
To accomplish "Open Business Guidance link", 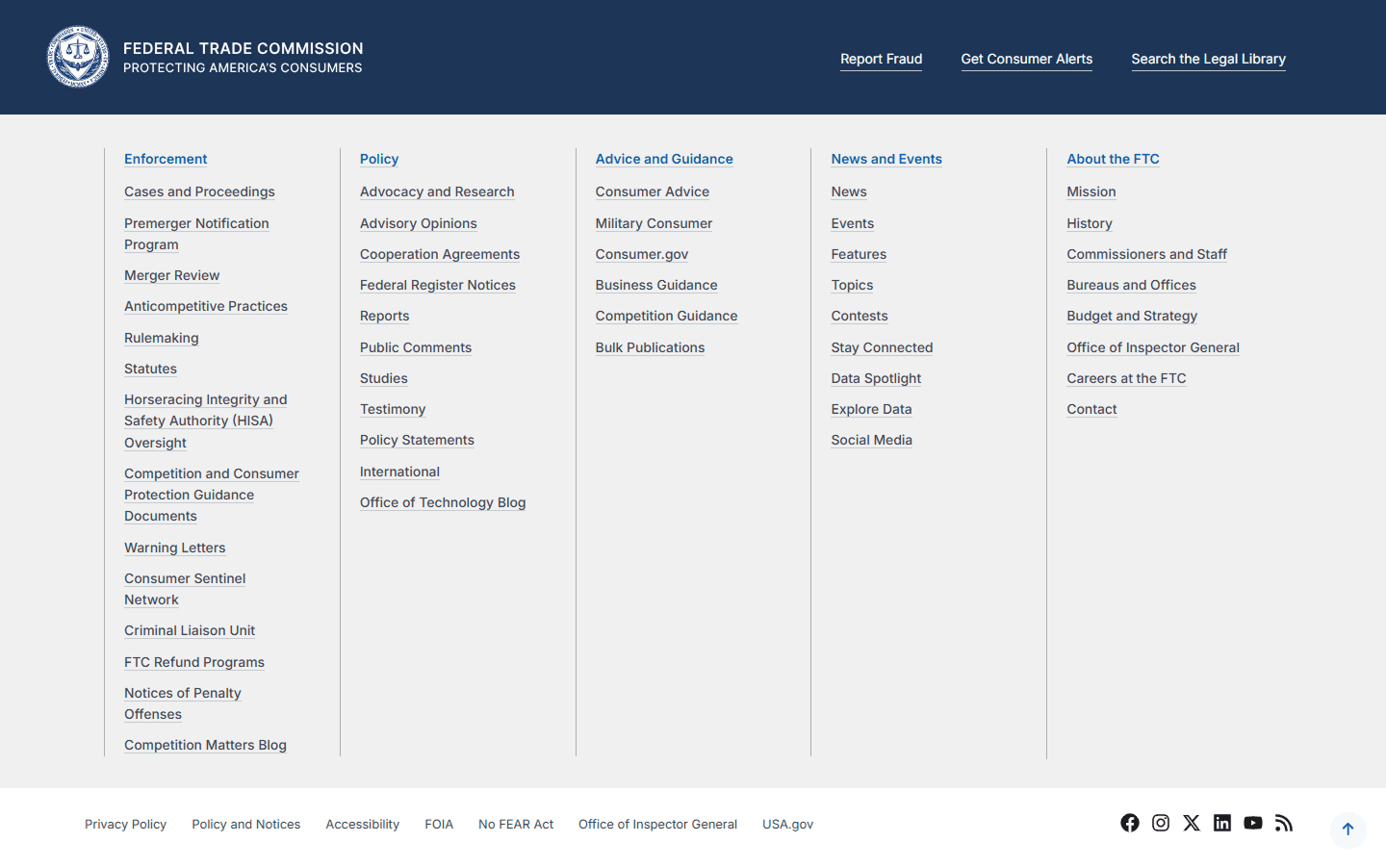I will click(656, 285).
